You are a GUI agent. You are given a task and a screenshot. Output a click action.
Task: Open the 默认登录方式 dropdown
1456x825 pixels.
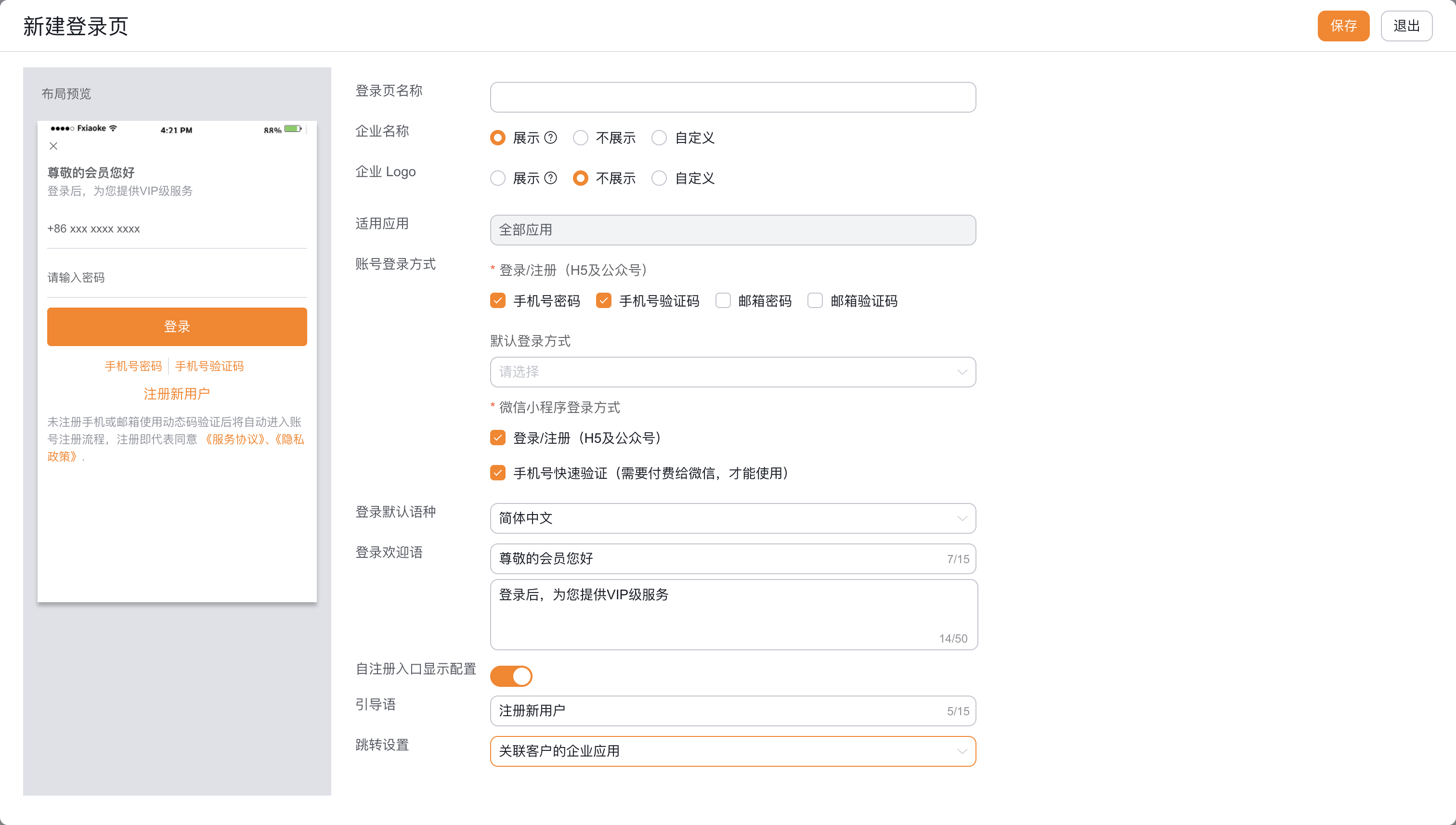click(x=733, y=372)
